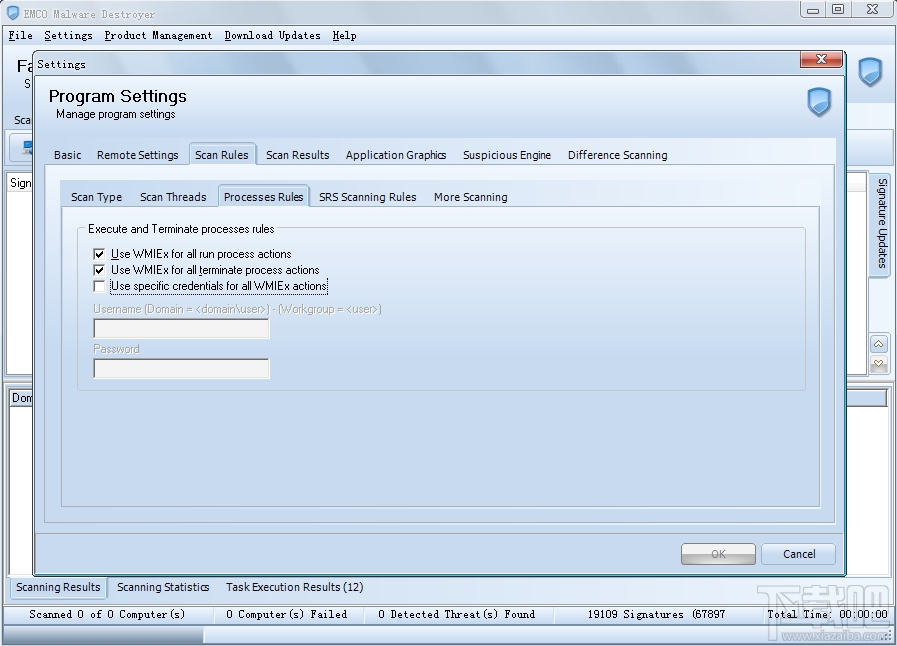Image resolution: width=897 pixels, height=646 pixels.
Task: Enable "Use specific credentials for all WMIEx actions"
Action: pos(99,286)
